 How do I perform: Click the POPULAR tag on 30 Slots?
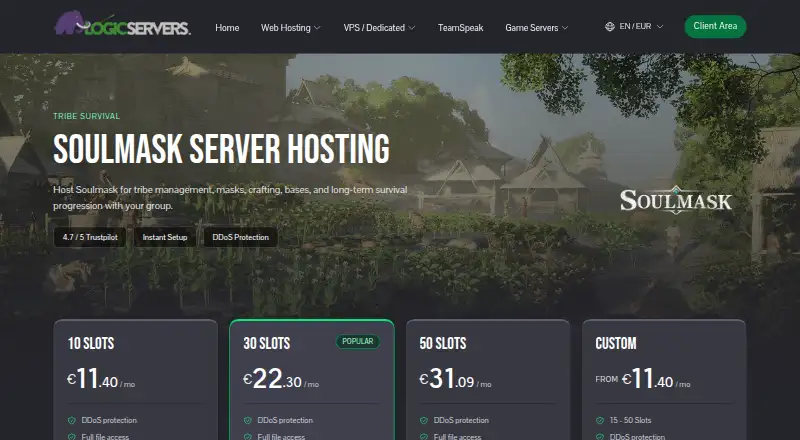coord(358,341)
